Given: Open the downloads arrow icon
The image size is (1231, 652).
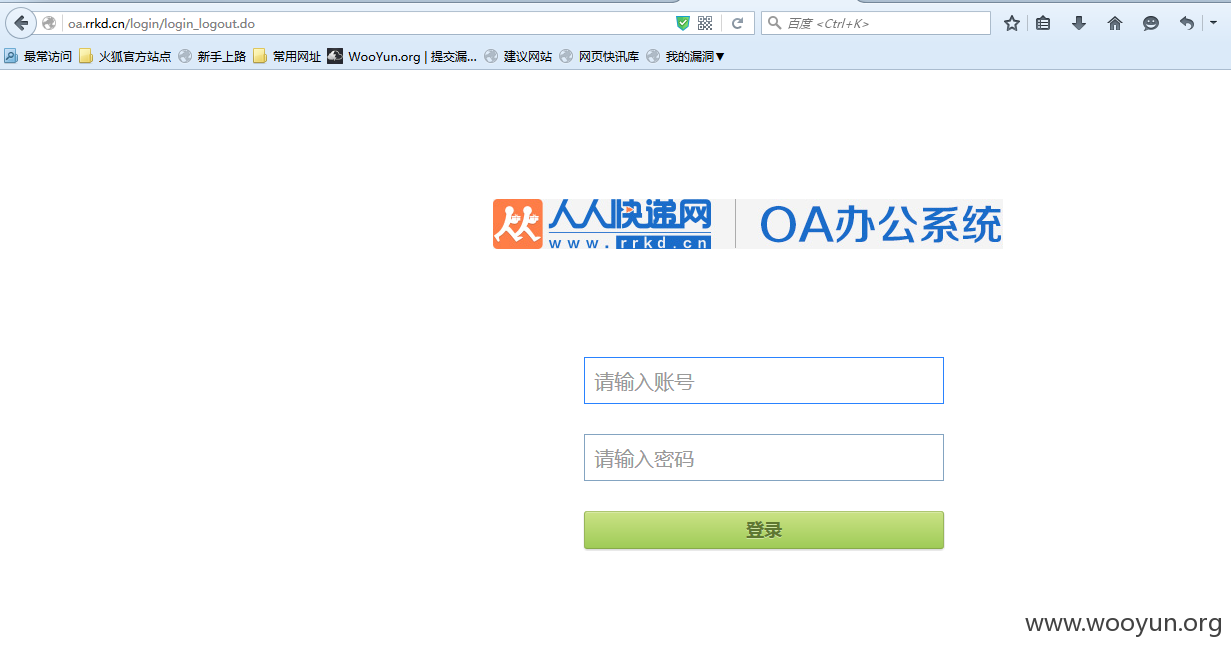Looking at the screenshot, I should click(1079, 23).
